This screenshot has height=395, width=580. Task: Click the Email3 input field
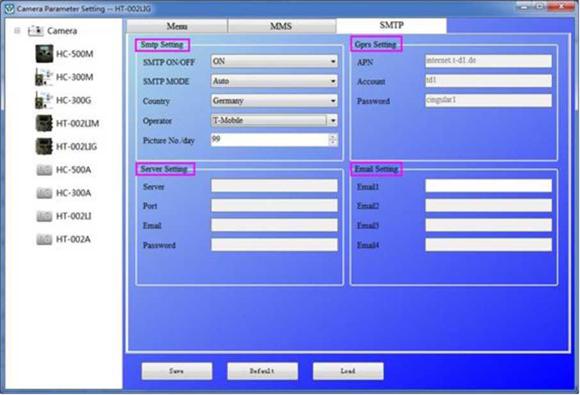pos(488,225)
